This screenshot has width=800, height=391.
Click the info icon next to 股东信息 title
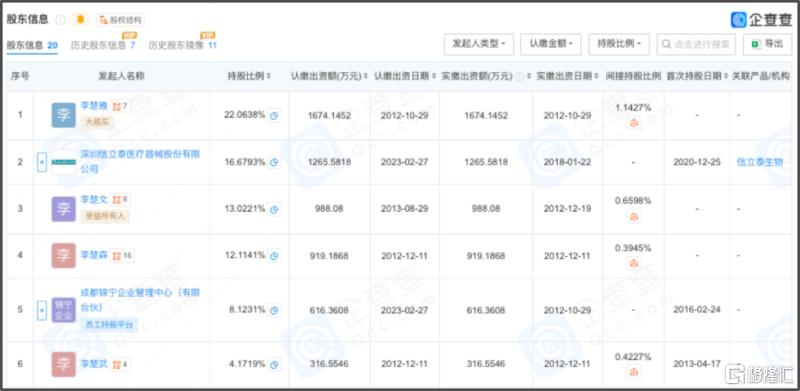pos(60,20)
